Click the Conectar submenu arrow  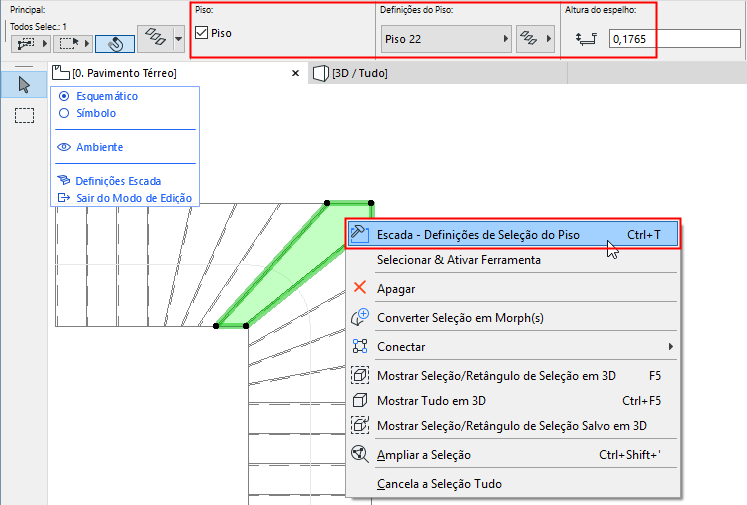[671, 347]
